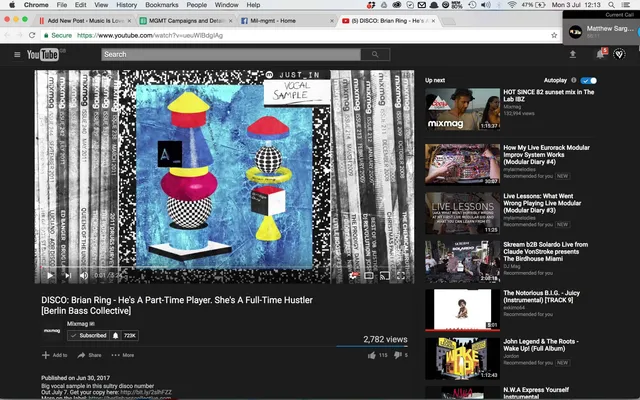Expand the More actions menu
640x400 pixels.
pos(123,355)
